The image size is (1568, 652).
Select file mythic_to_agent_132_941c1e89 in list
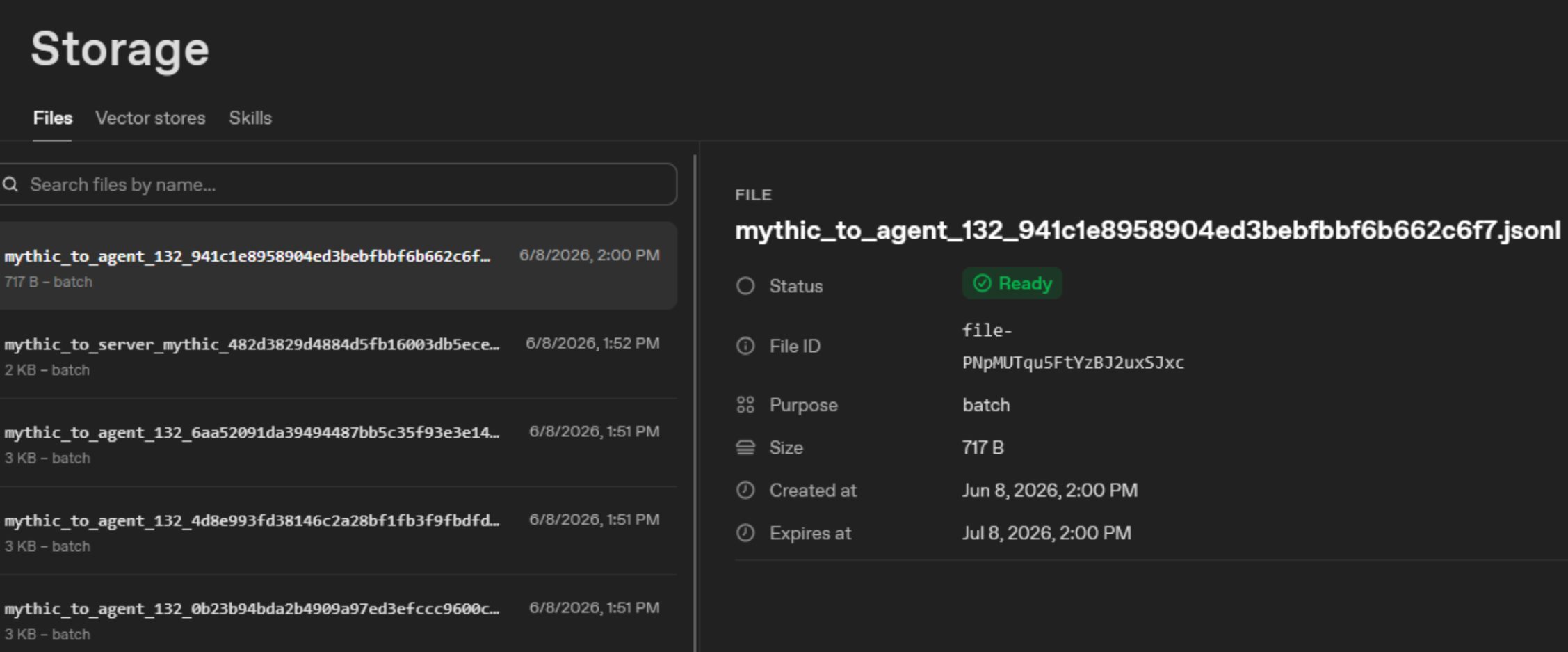[x=338, y=266]
